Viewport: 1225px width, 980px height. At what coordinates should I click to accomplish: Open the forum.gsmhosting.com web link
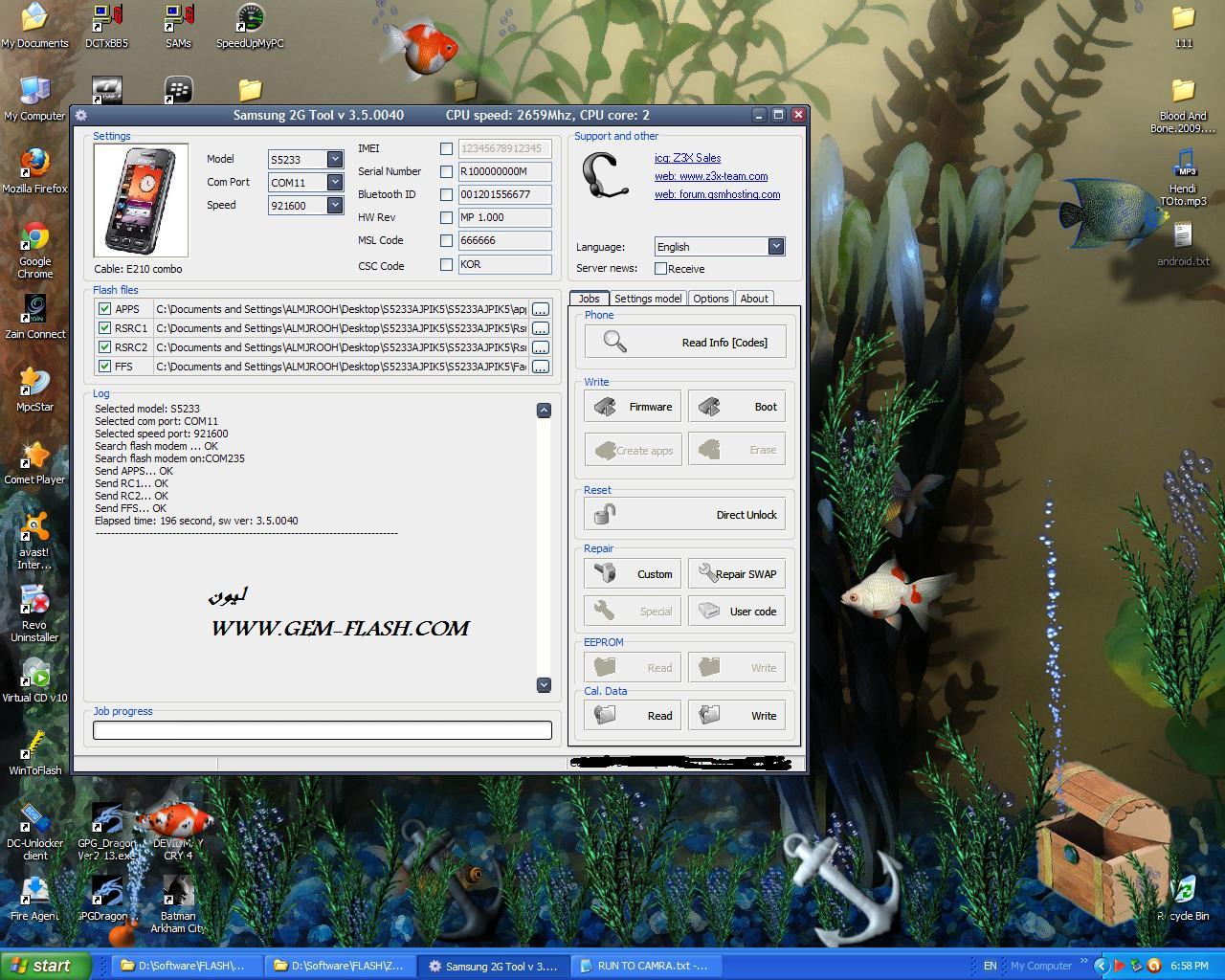point(718,194)
